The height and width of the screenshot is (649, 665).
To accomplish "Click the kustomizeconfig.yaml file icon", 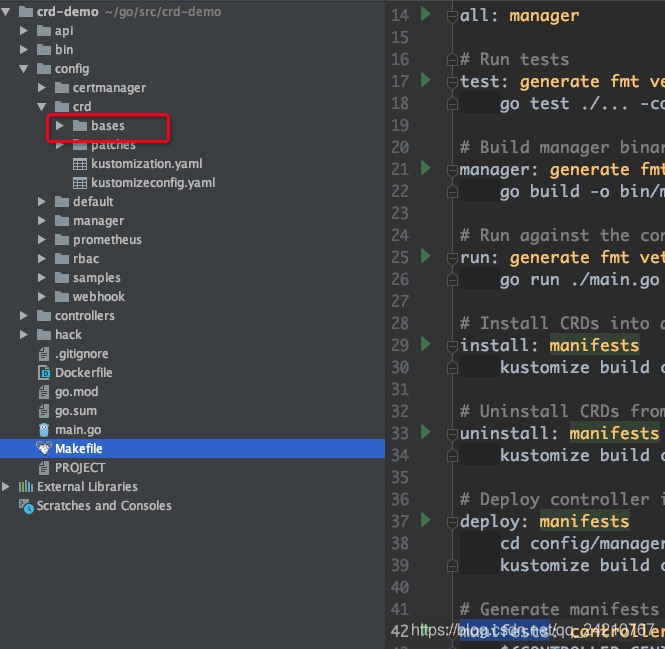I will tap(80, 183).
